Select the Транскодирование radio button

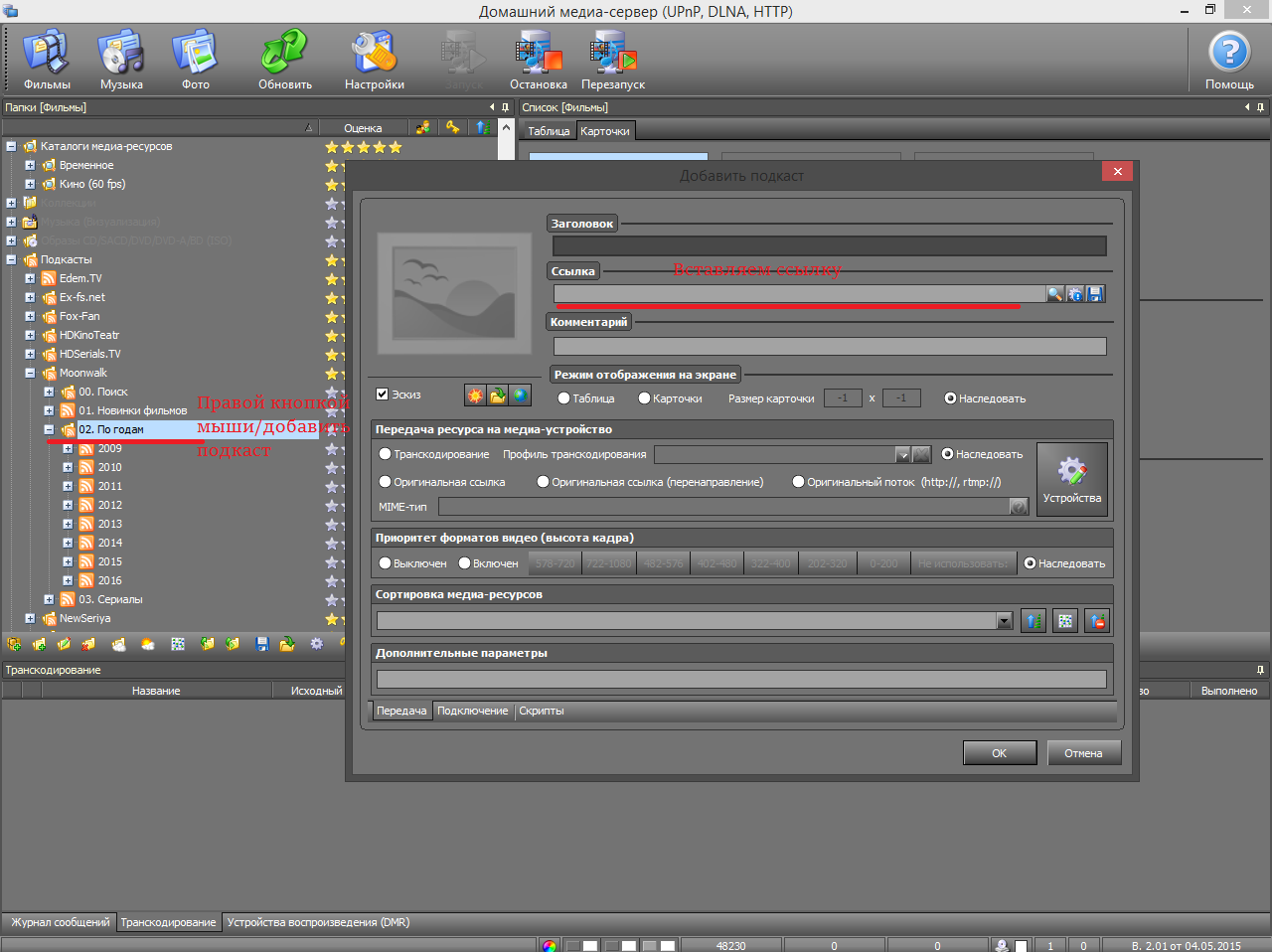386,454
